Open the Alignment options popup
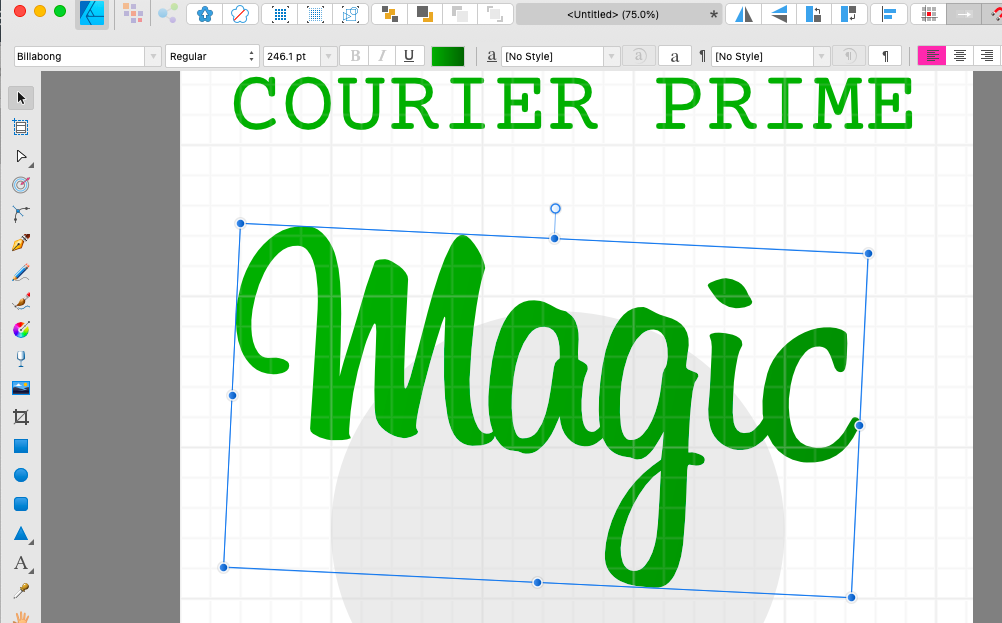 pos(889,14)
